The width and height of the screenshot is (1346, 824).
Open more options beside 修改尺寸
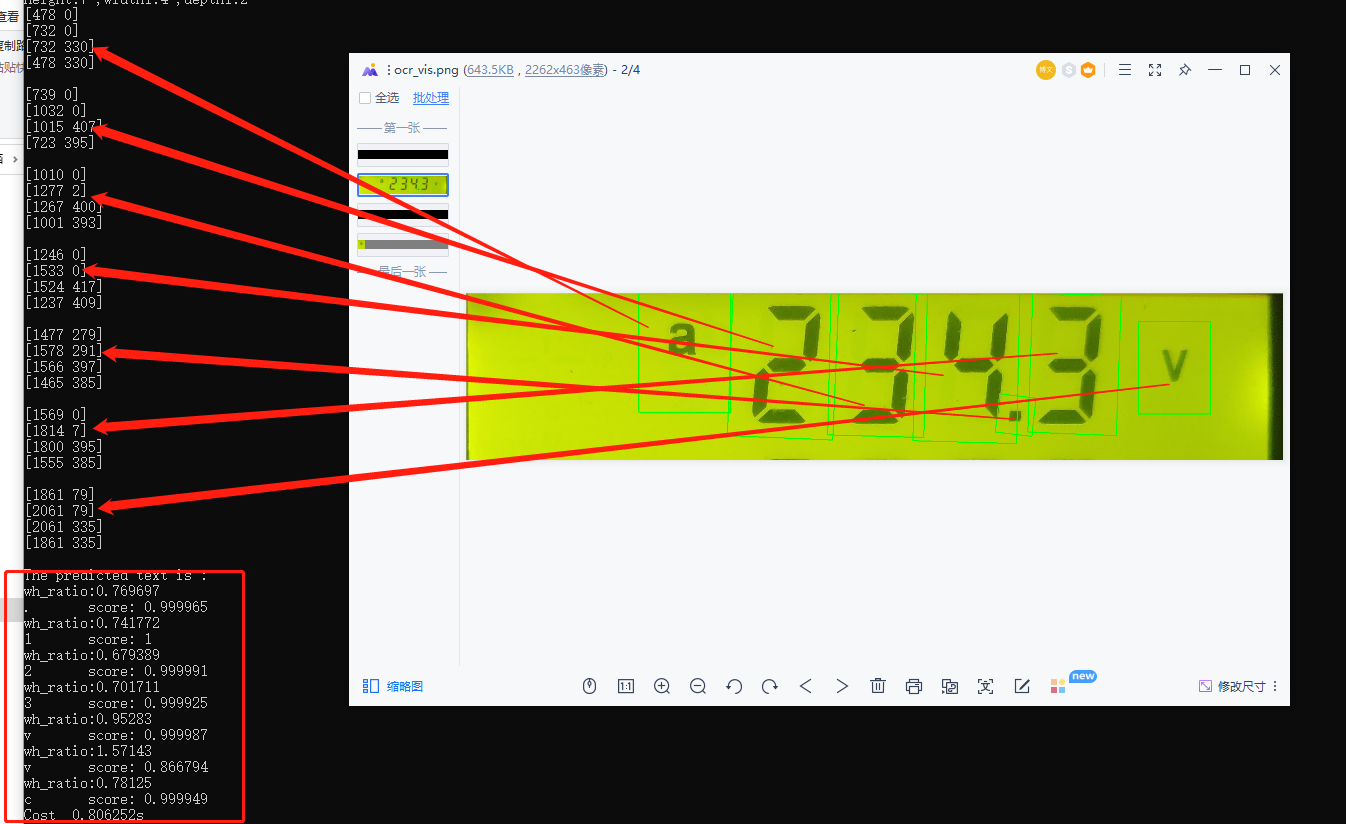coord(1277,686)
